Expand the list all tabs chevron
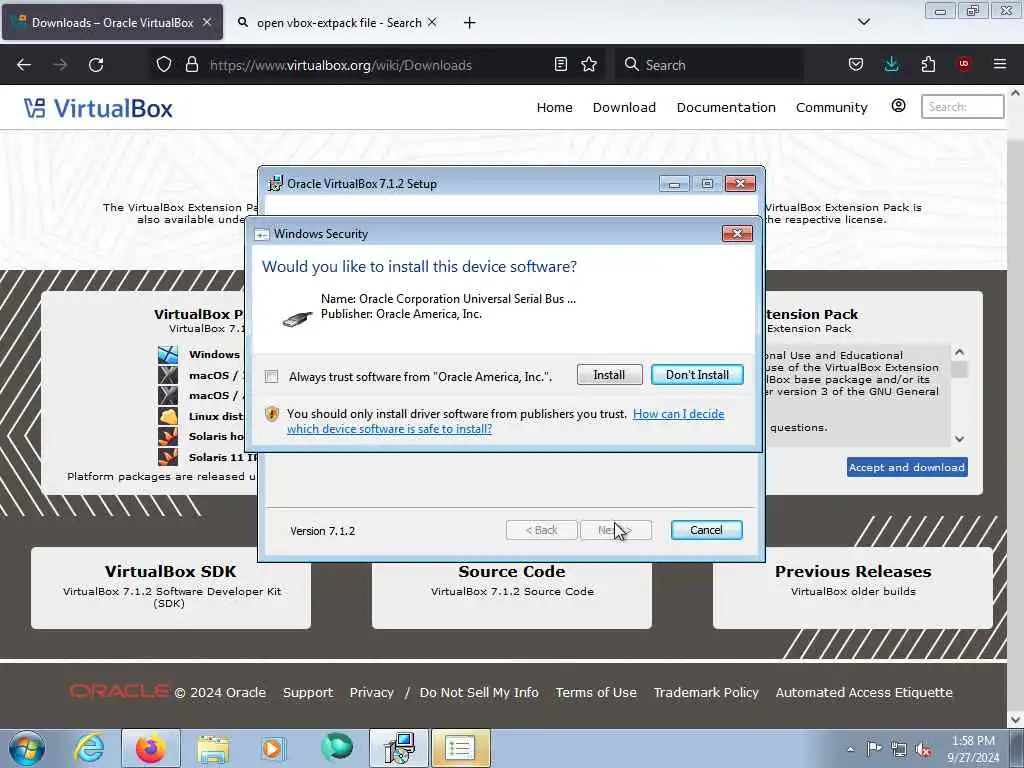 pyautogui.click(x=863, y=22)
